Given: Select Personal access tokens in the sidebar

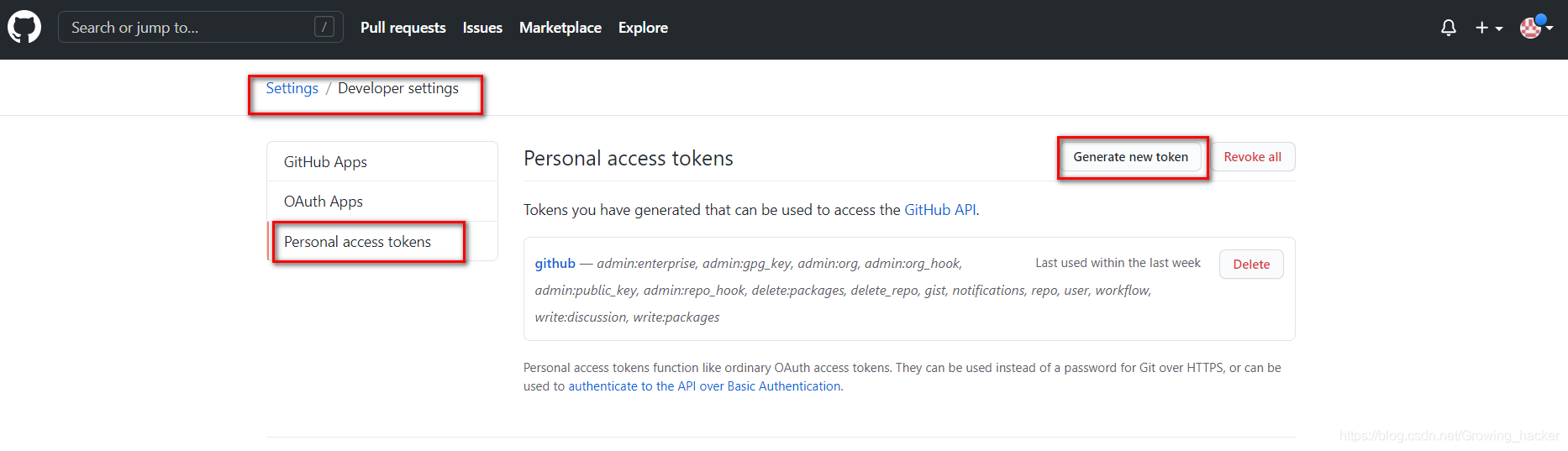Looking at the screenshot, I should [x=382, y=242].
